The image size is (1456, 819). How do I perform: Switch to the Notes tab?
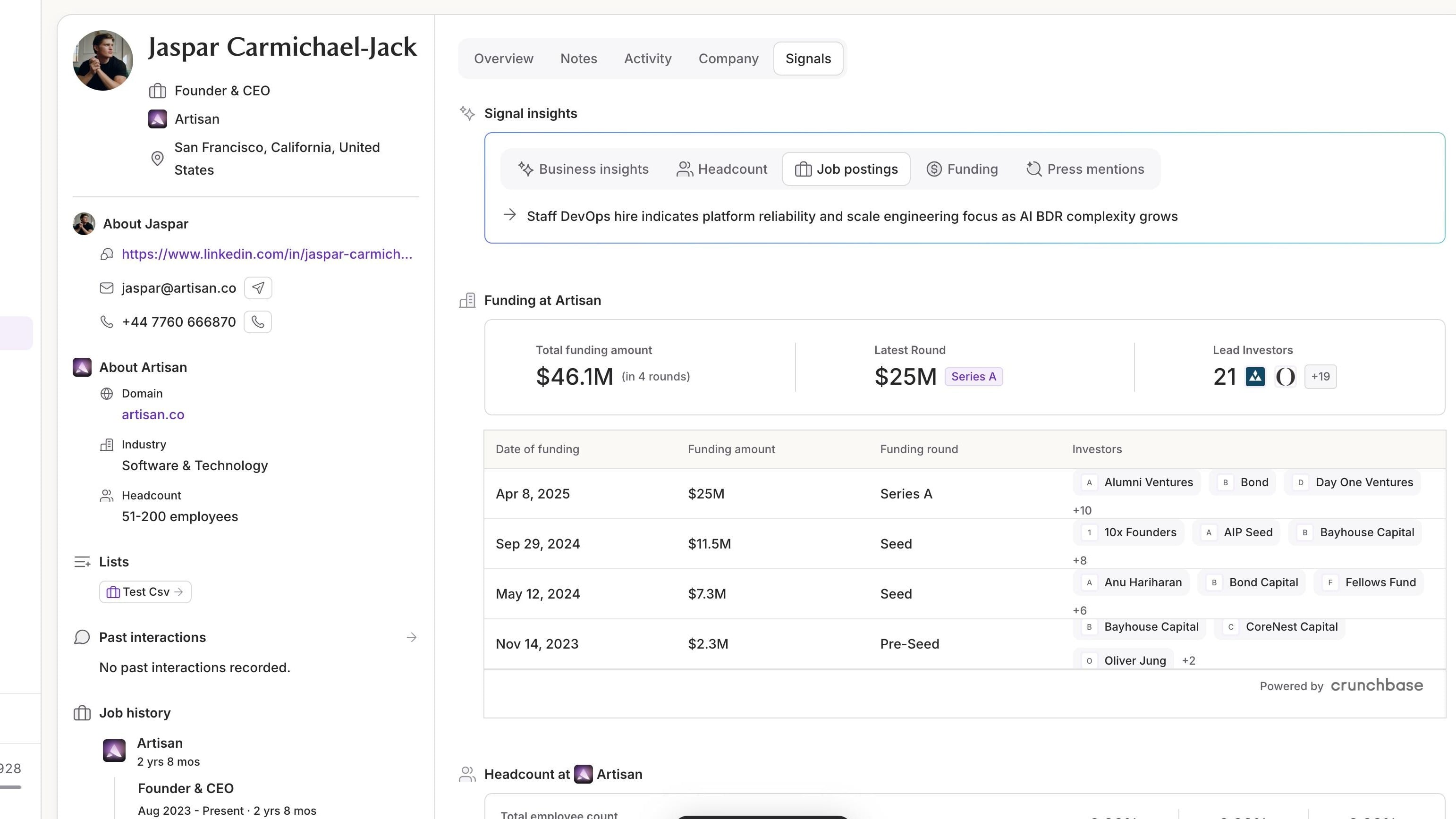579,59
